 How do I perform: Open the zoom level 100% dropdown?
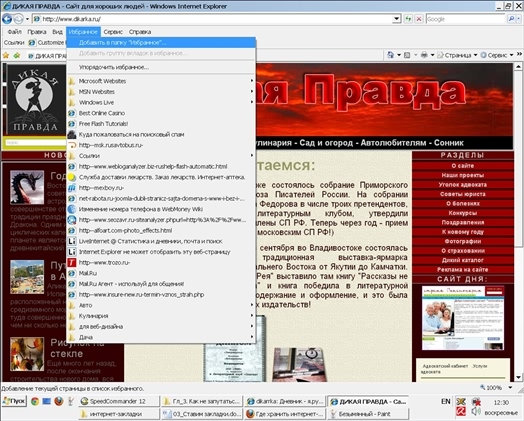(510, 388)
